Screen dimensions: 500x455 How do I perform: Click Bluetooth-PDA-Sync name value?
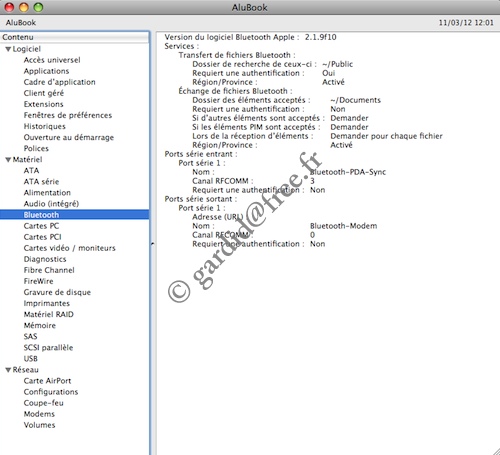coord(348,172)
